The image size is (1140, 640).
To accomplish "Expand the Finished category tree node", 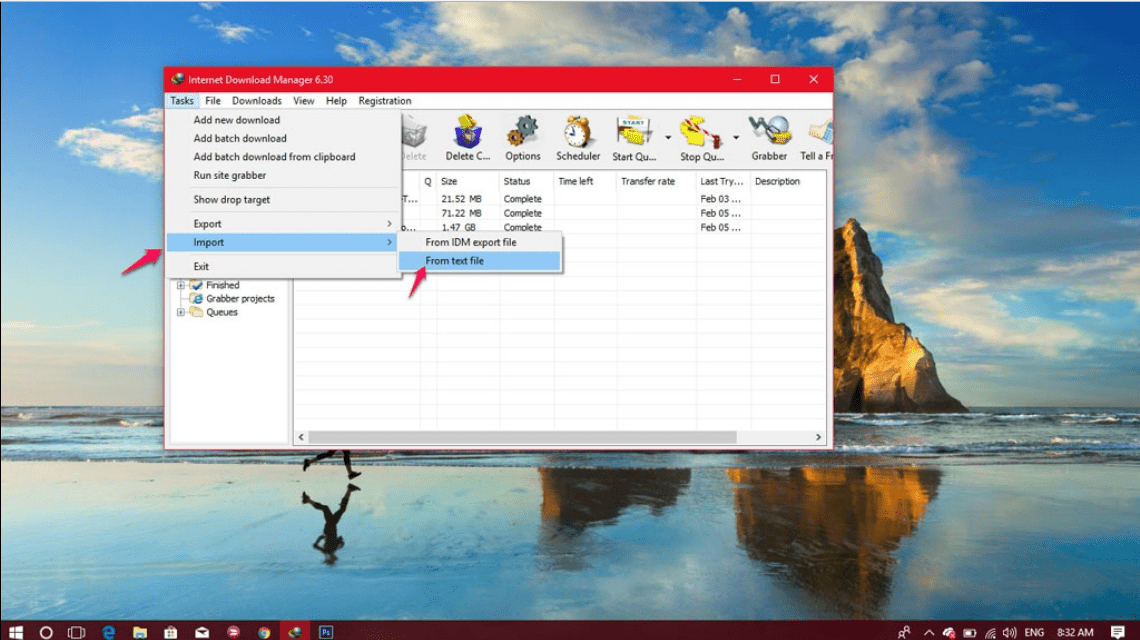I will tap(181, 285).
